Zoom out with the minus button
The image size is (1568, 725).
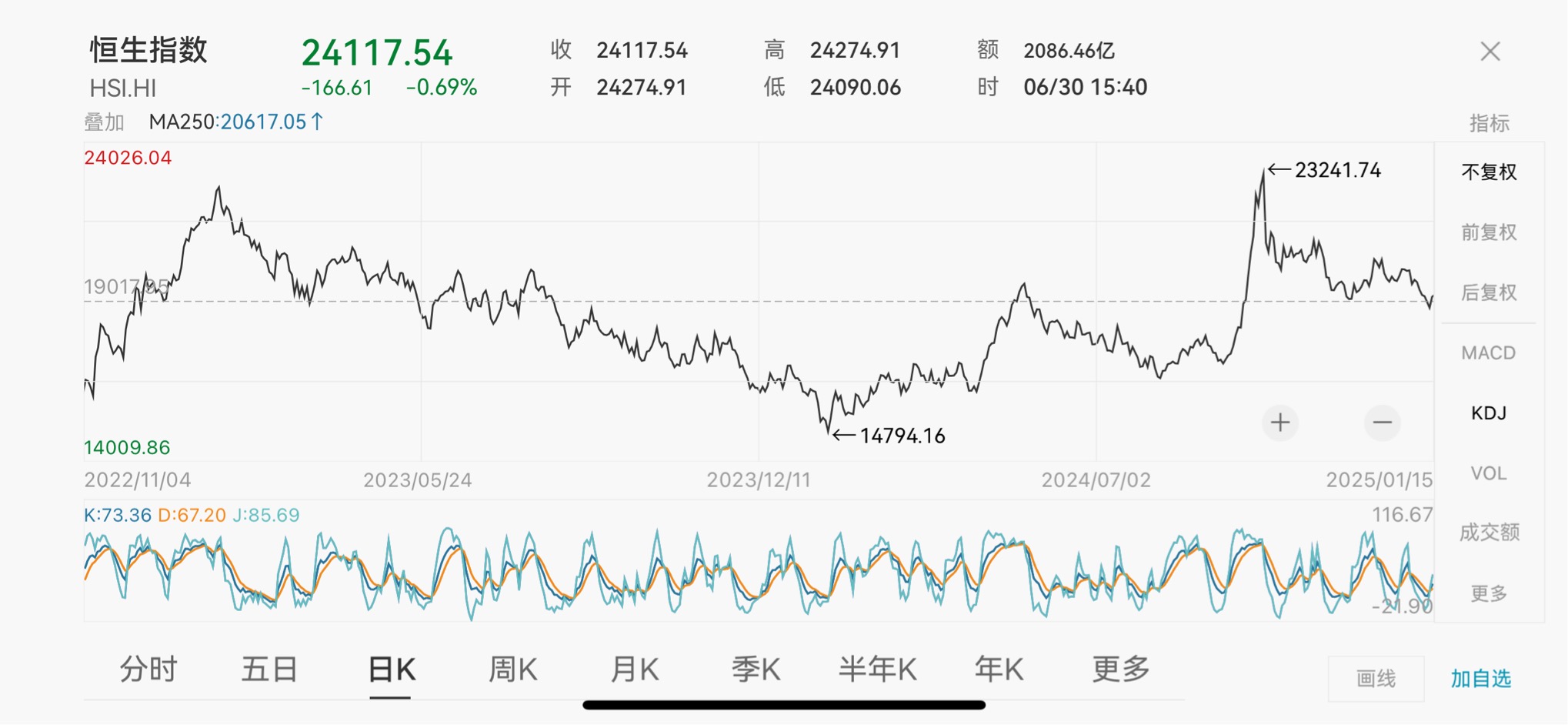(1382, 423)
